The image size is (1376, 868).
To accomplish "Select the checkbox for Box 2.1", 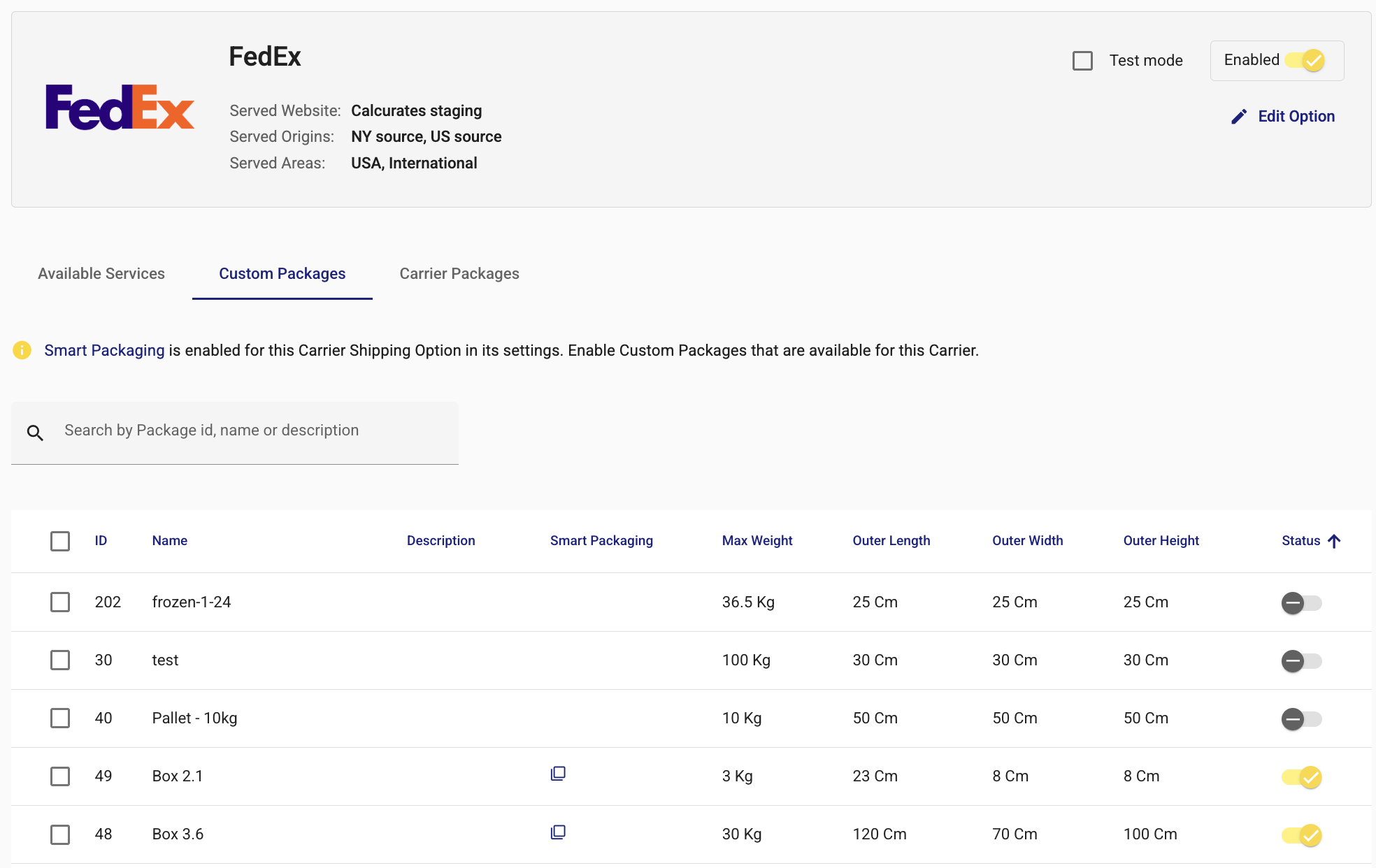I will [x=60, y=776].
